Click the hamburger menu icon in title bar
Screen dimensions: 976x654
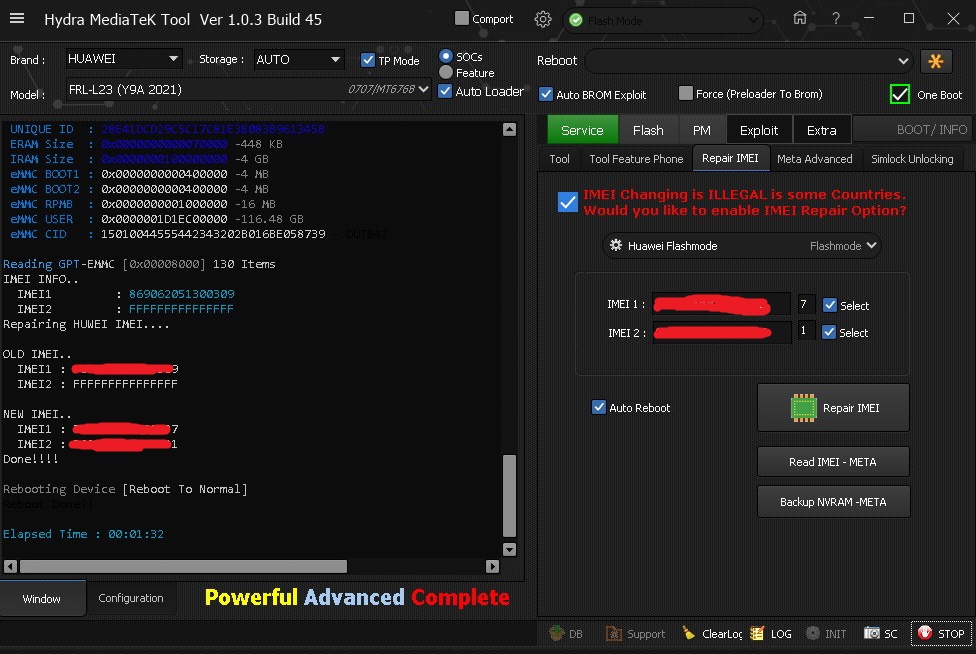19,19
